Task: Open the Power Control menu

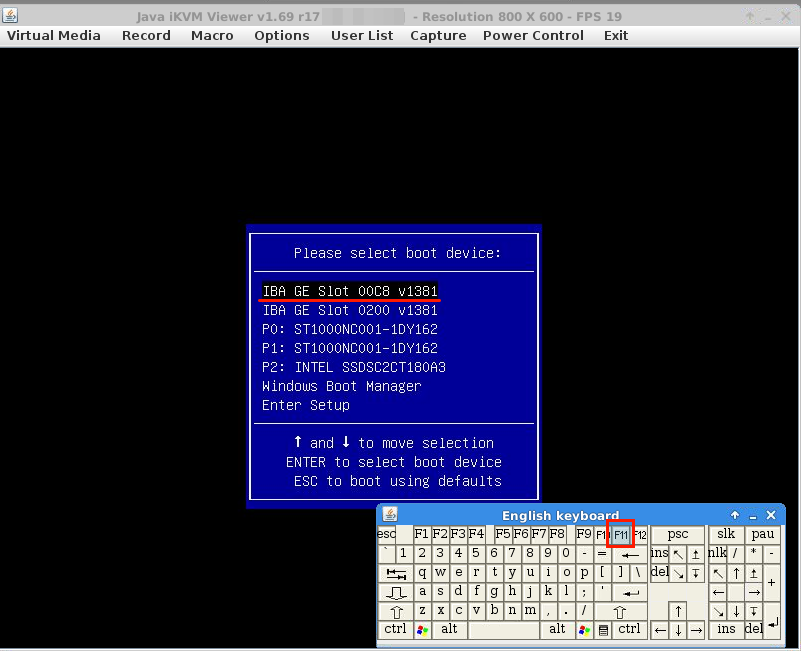Action: pos(533,35)
